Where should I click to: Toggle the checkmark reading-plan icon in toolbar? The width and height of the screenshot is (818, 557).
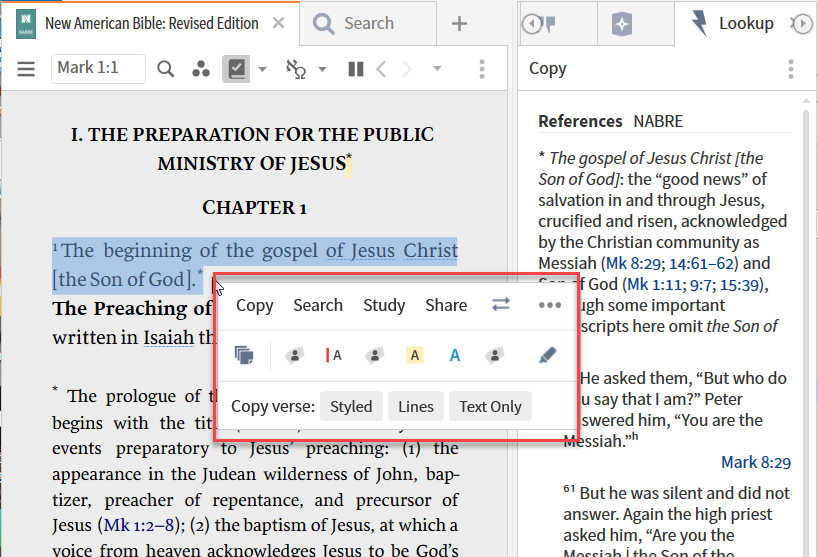tap(236, 68)
